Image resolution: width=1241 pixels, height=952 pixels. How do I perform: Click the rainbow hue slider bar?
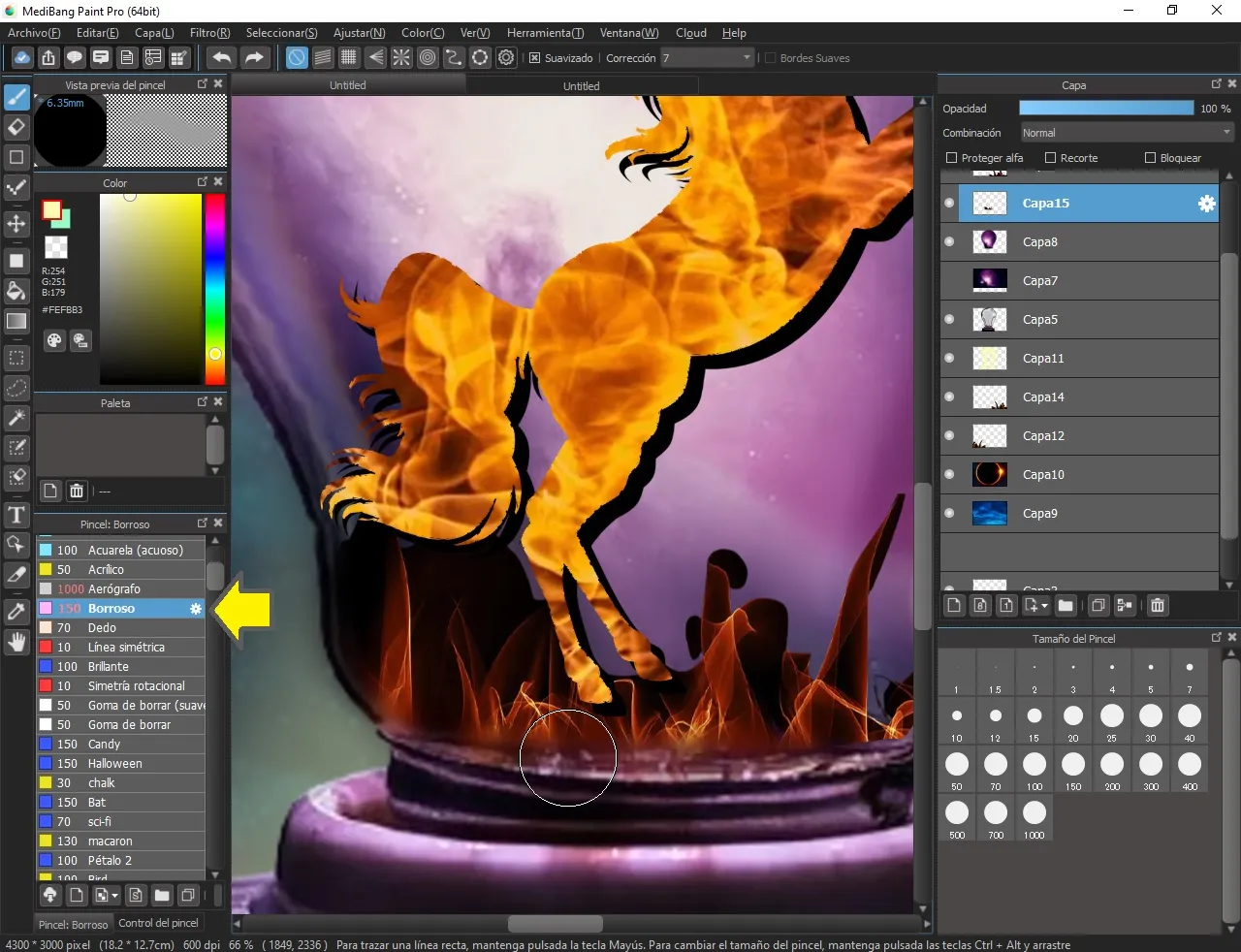click(214, 290)
